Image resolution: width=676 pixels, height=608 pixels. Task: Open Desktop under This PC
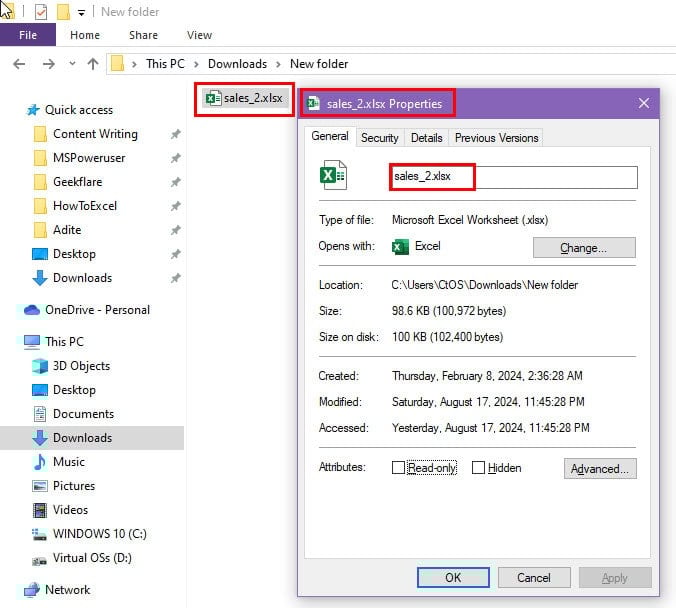point(74,390)
